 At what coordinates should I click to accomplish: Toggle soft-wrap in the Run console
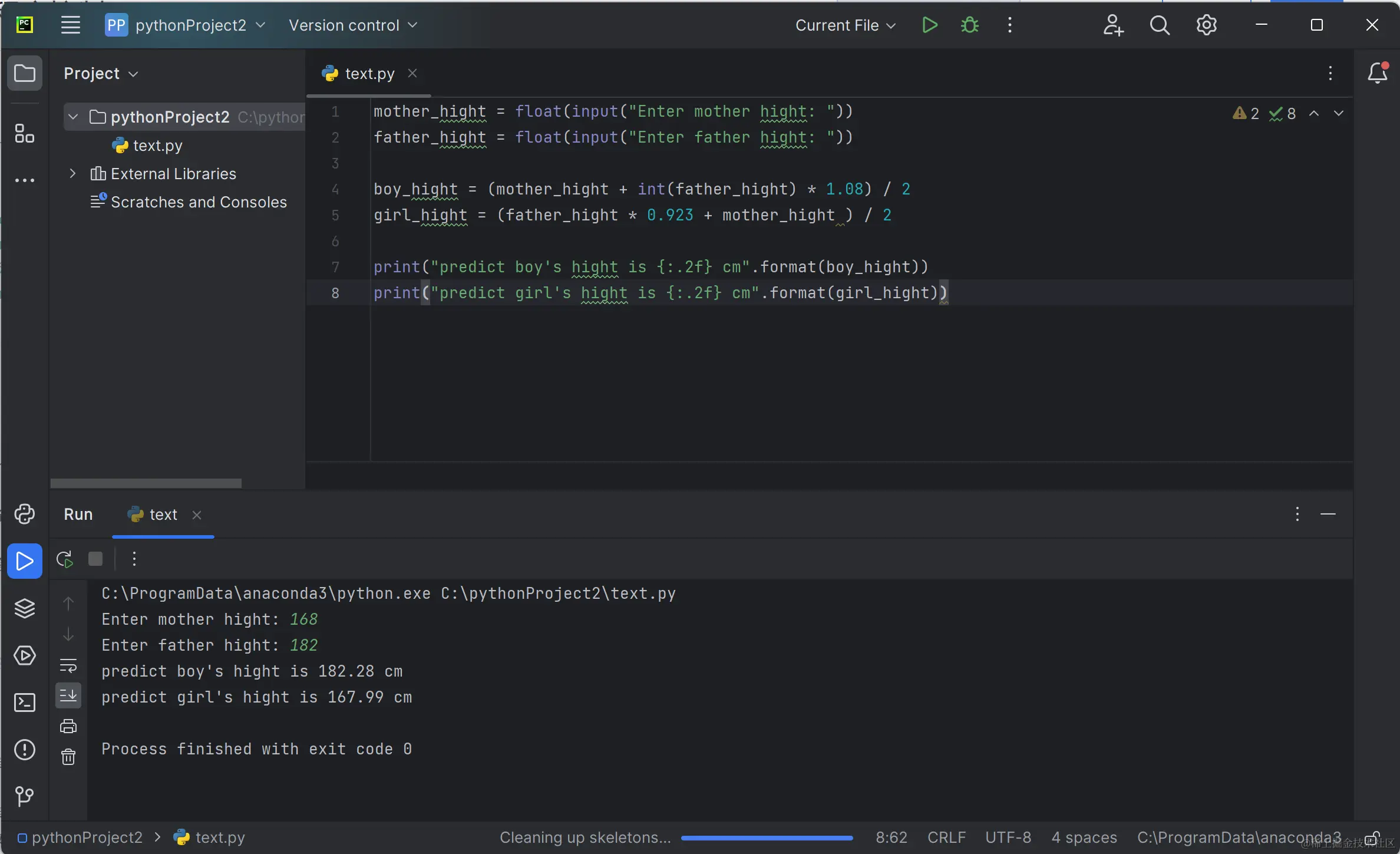(x=68, y=666)
